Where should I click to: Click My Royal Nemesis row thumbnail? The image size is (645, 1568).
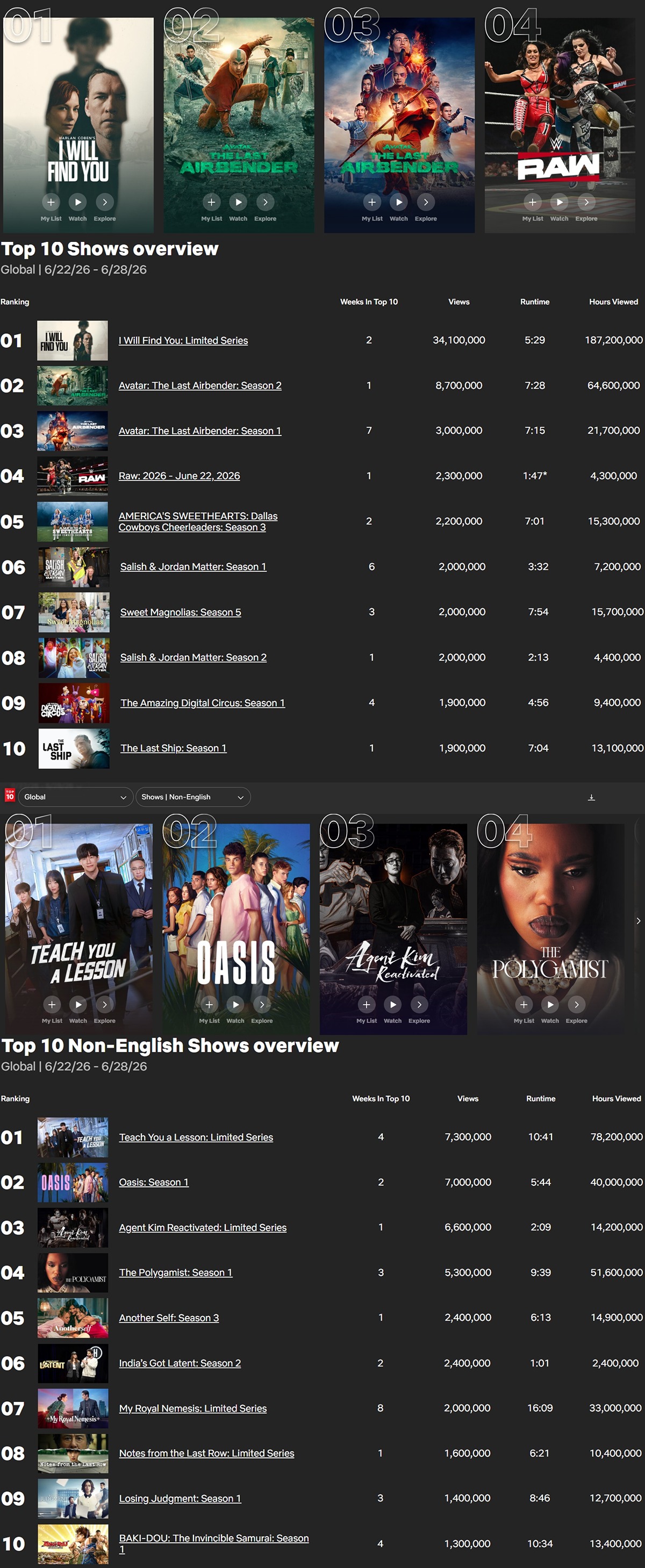click(x=73, y=1408)
